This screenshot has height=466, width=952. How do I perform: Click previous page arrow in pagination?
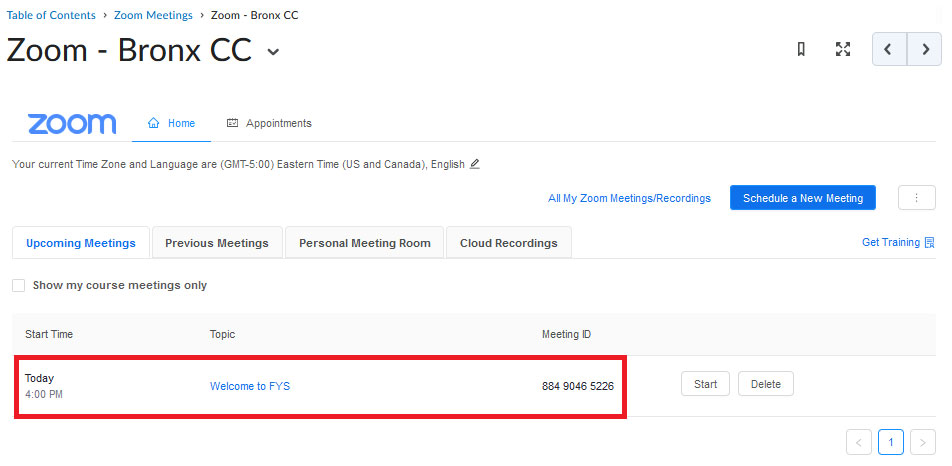(x=859, y=442)
